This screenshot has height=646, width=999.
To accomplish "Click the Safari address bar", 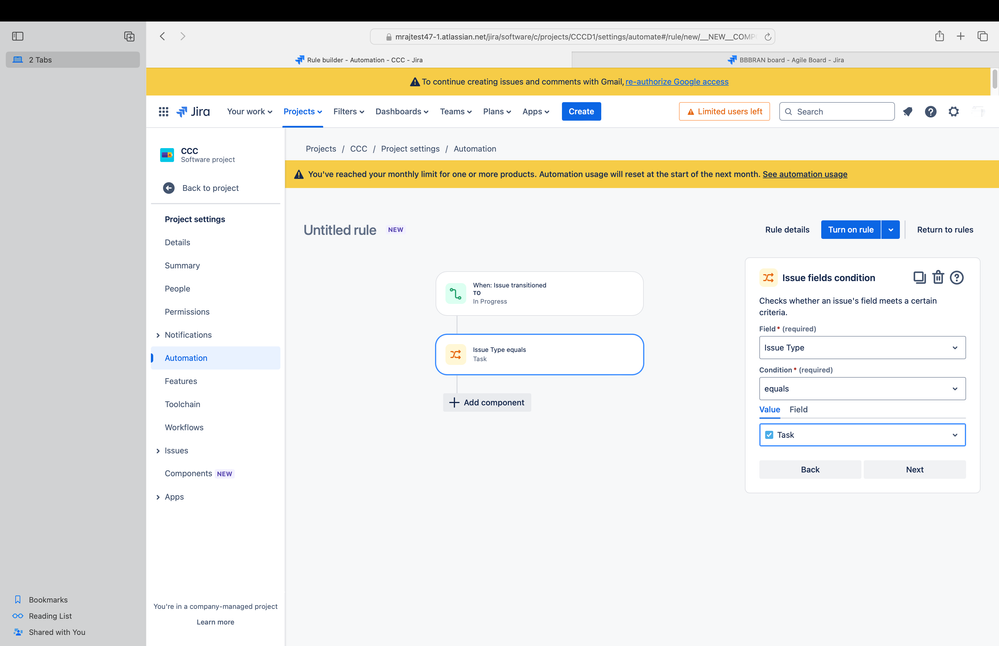I will [x=572, y=37].
